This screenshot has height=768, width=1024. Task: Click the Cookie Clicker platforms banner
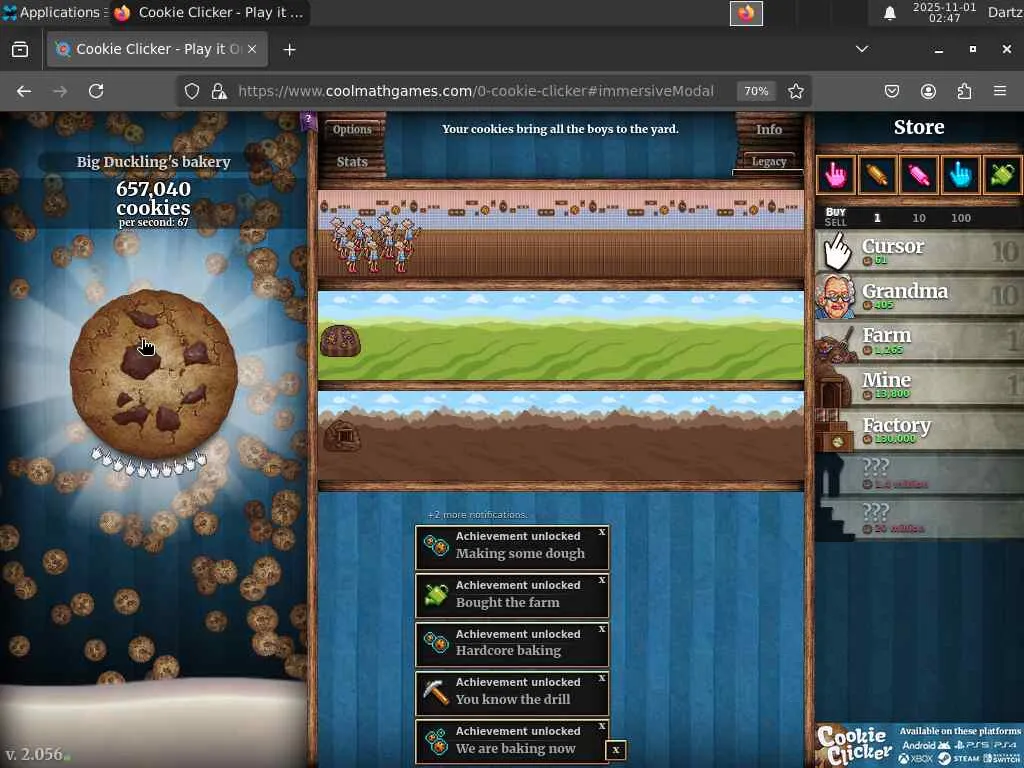(920, 744)
